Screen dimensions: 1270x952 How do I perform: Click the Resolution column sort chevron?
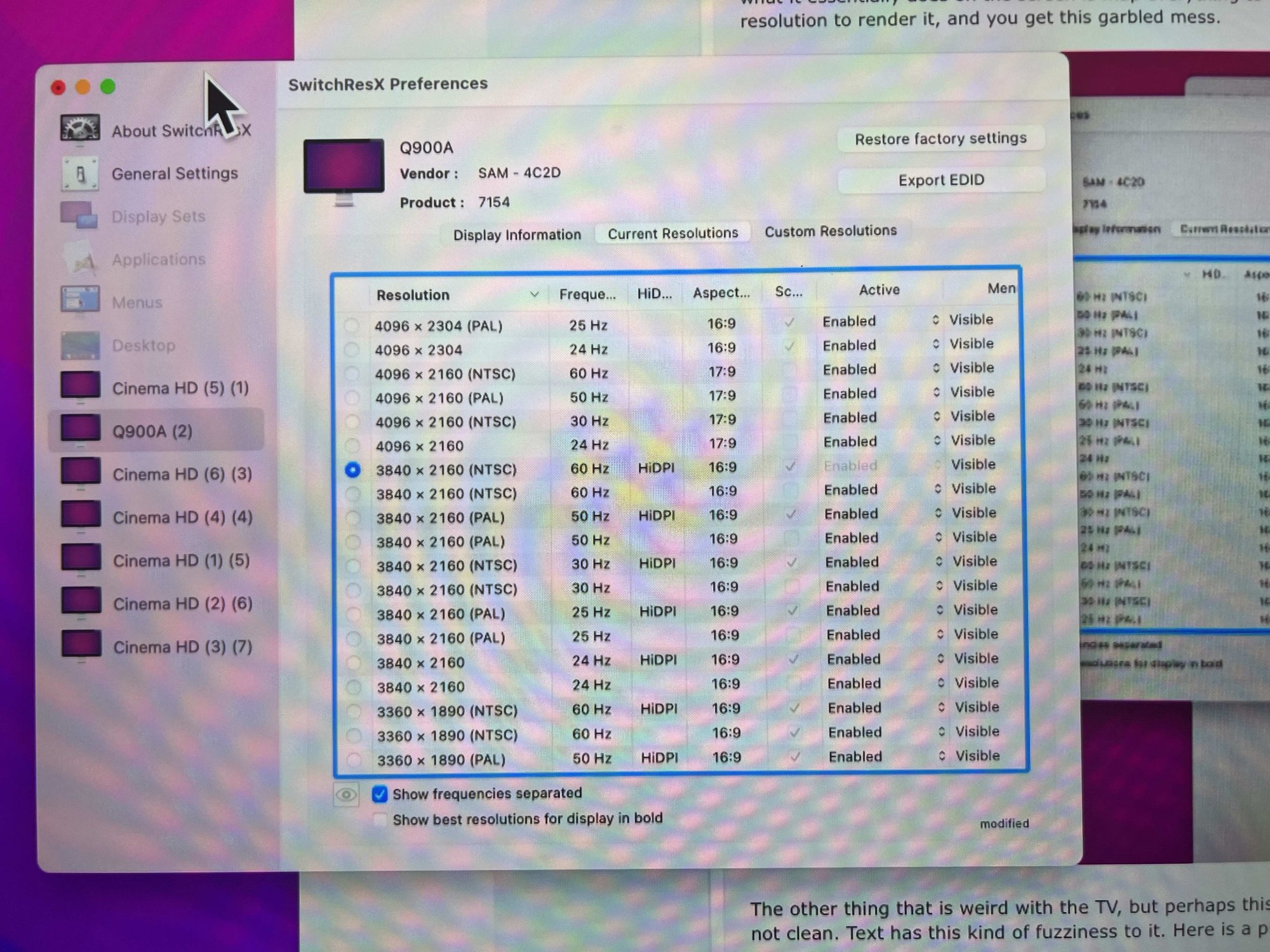(x=535, y=294)
